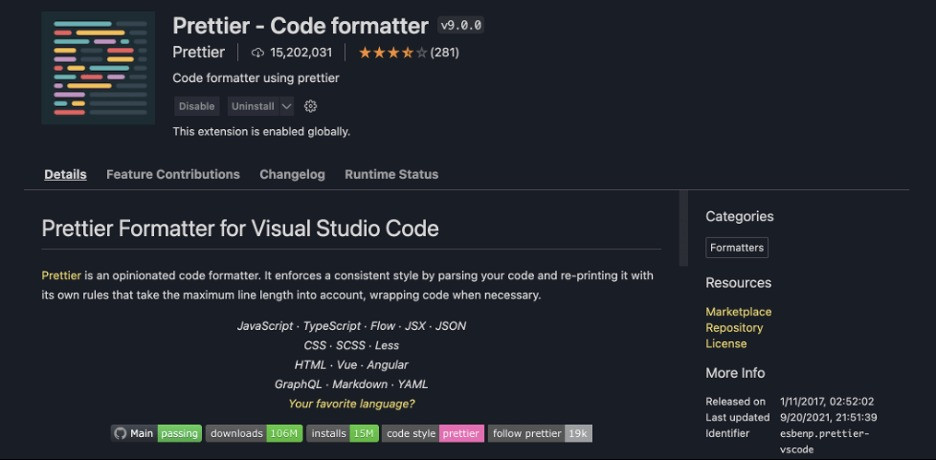Click the More Info heading
The height and width of the screenshot is (460, 936).
pyautogui.click(x=735, y=373)
